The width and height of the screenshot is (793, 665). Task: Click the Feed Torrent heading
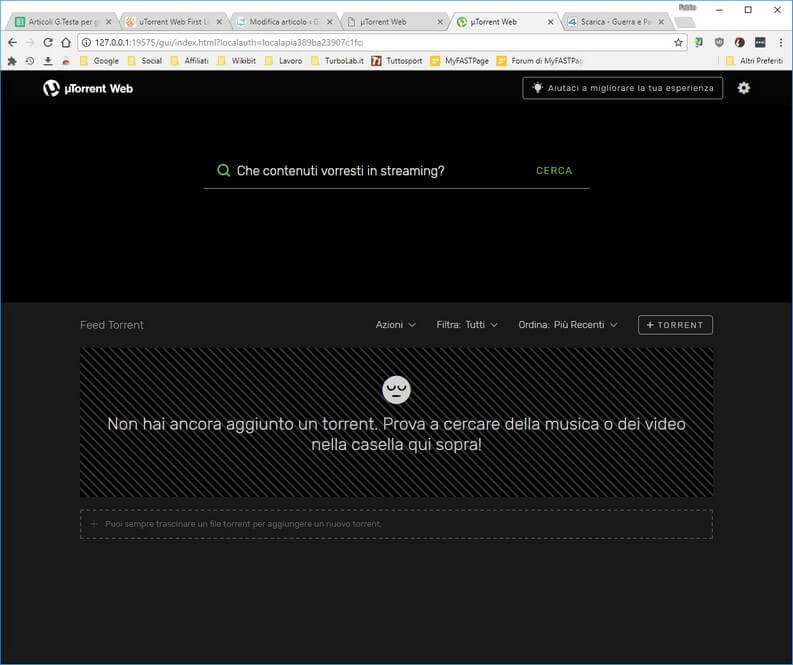click(112, 325)
